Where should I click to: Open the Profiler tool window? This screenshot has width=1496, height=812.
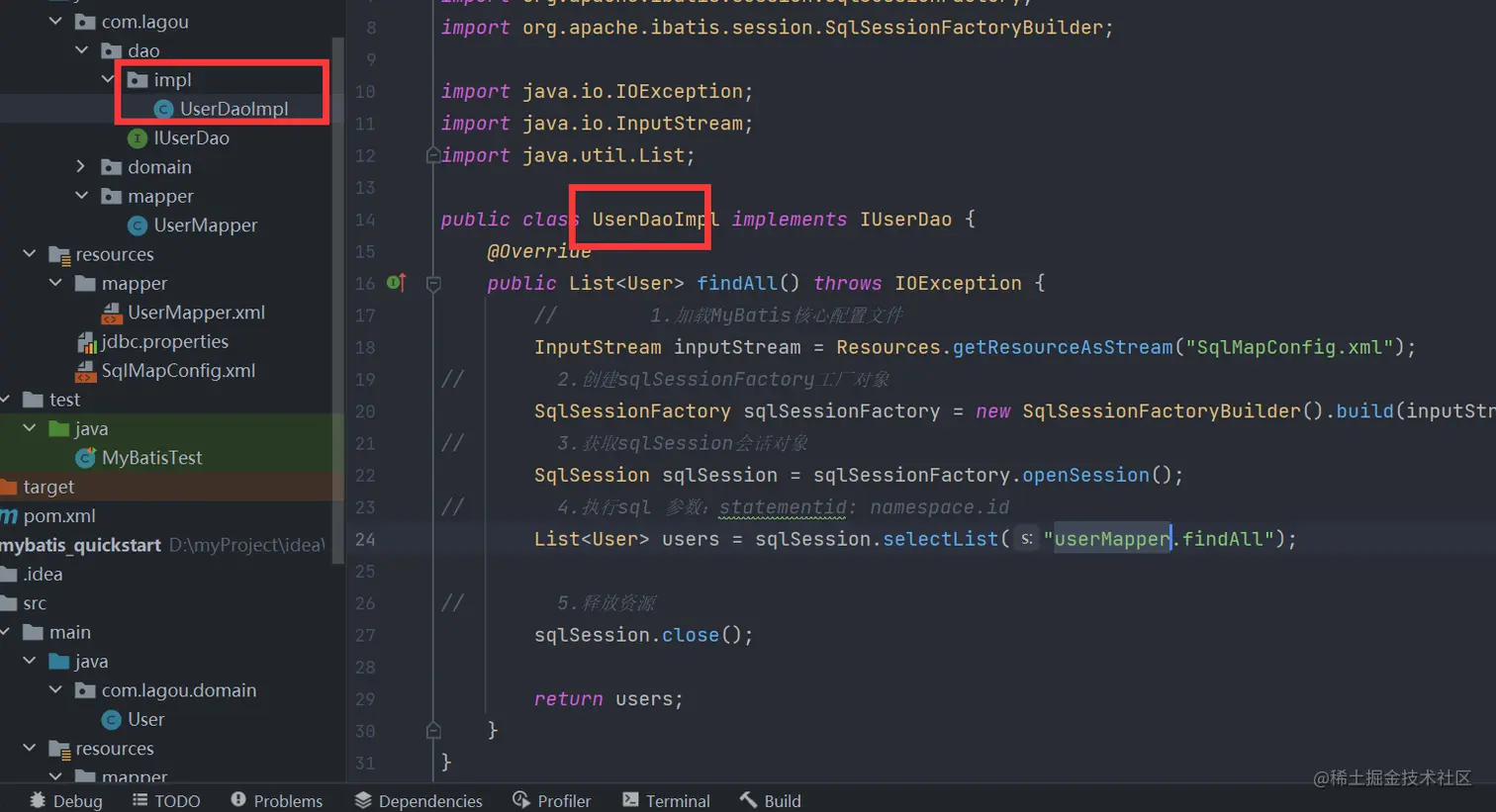[552, 800]
